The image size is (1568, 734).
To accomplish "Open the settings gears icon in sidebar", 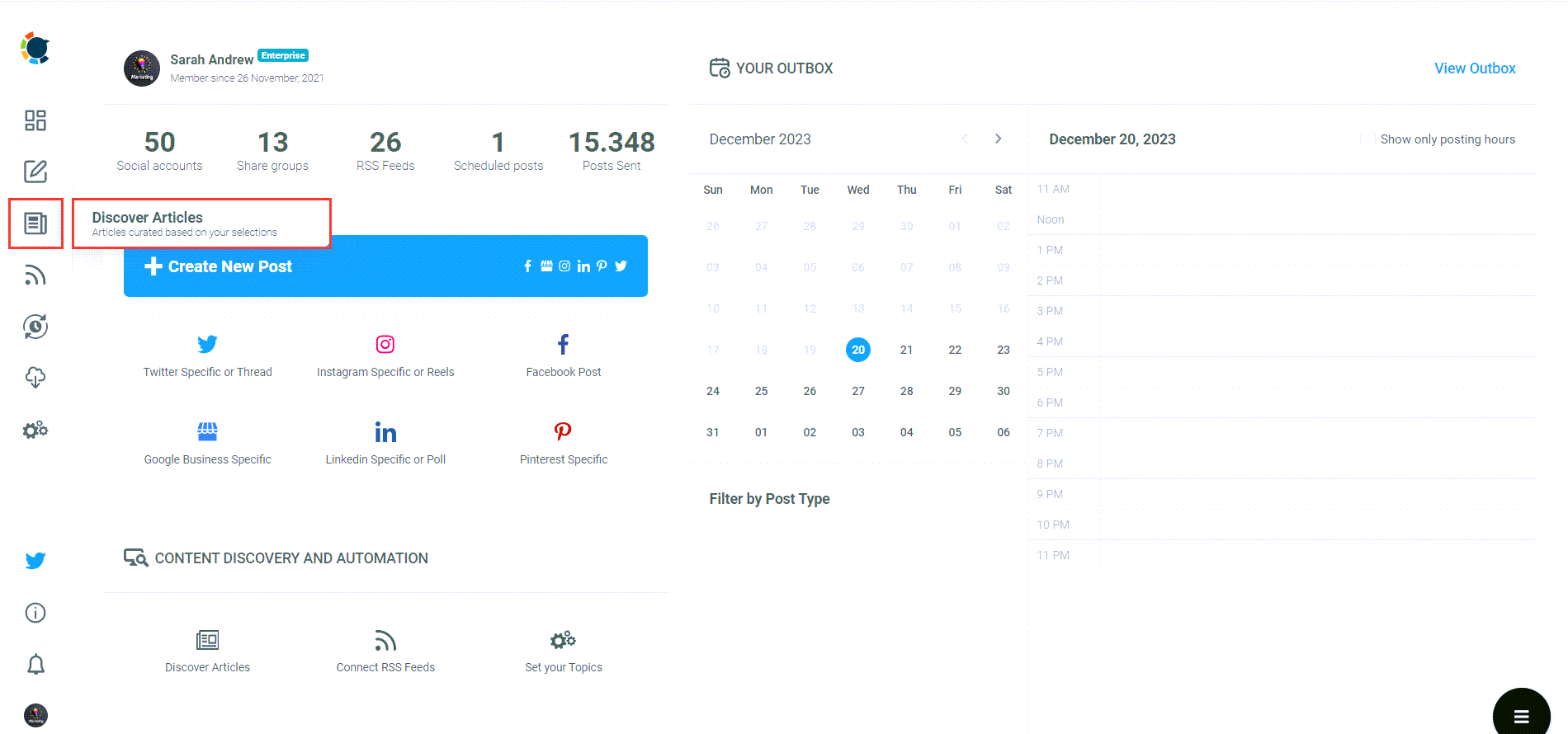I will (35, 430).
